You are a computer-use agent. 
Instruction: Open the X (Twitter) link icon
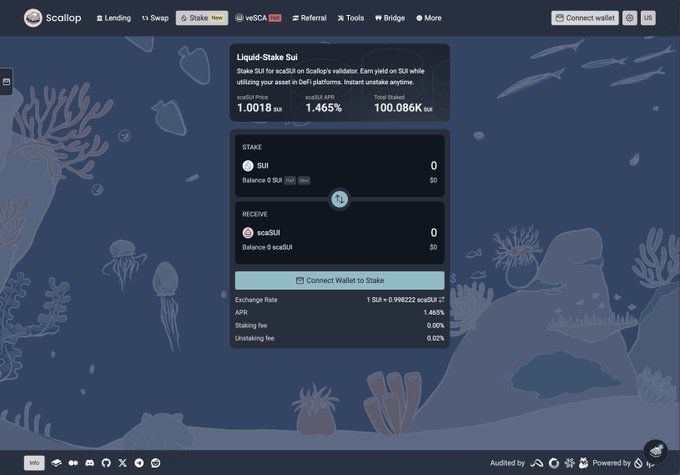pos(122,463)
